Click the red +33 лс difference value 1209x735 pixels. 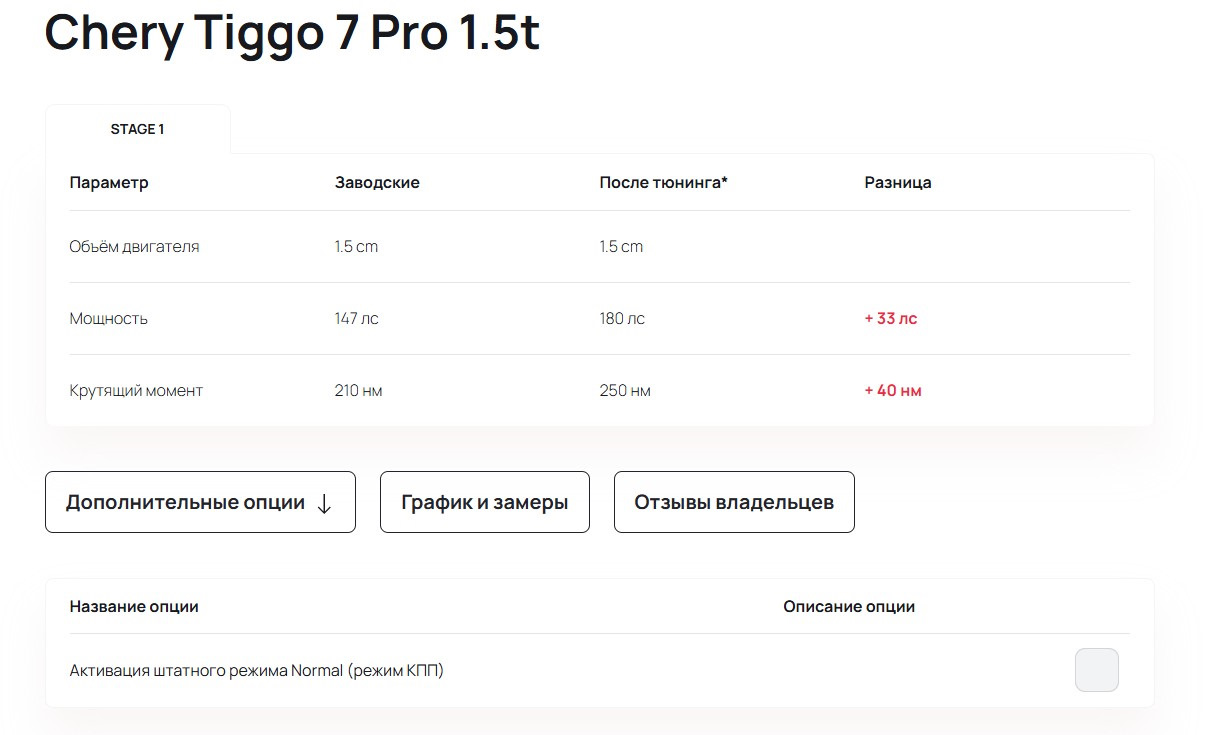tap(890, 319)
